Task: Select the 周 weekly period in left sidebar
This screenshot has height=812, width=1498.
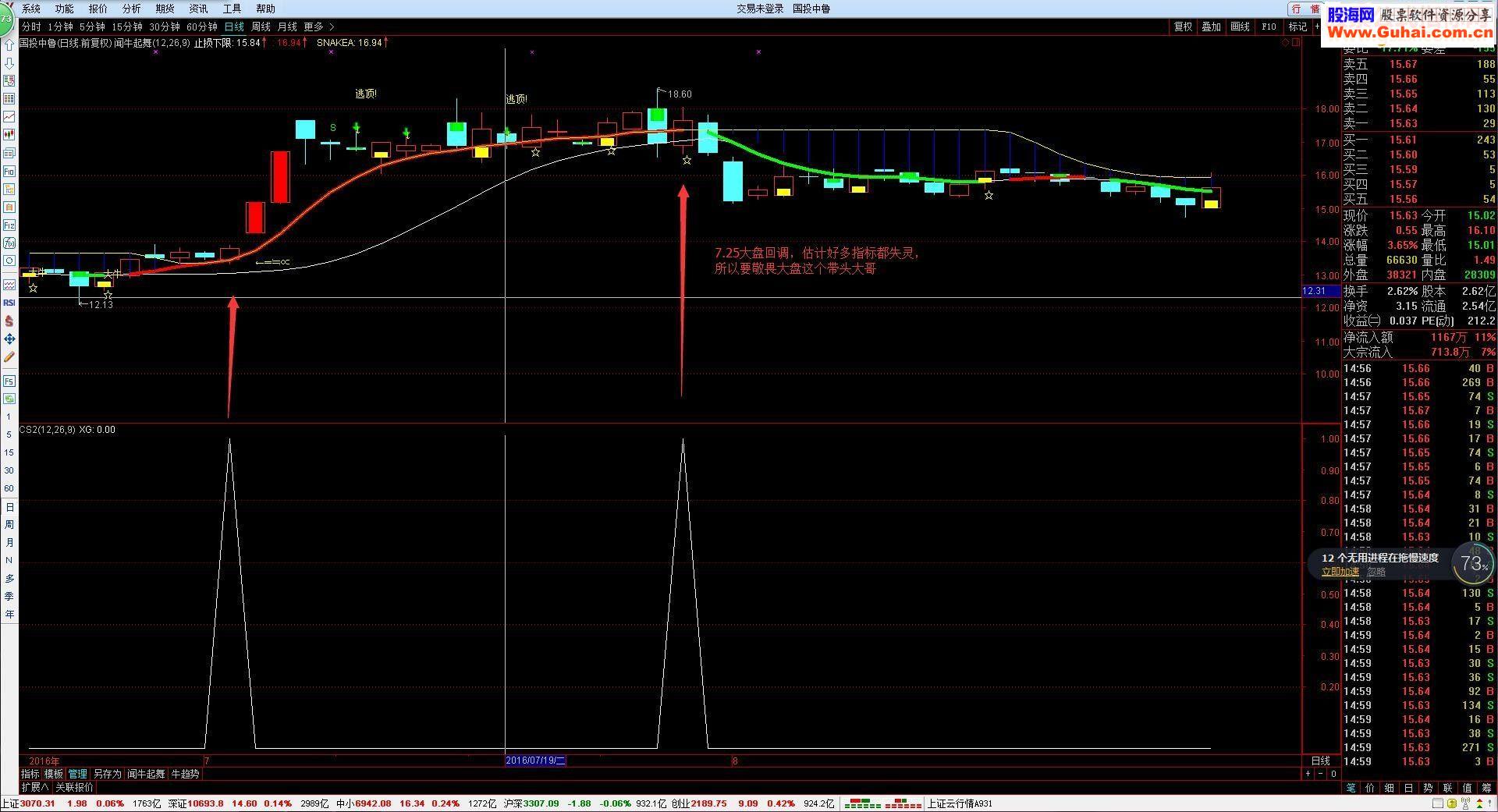Action: [9, 524]
